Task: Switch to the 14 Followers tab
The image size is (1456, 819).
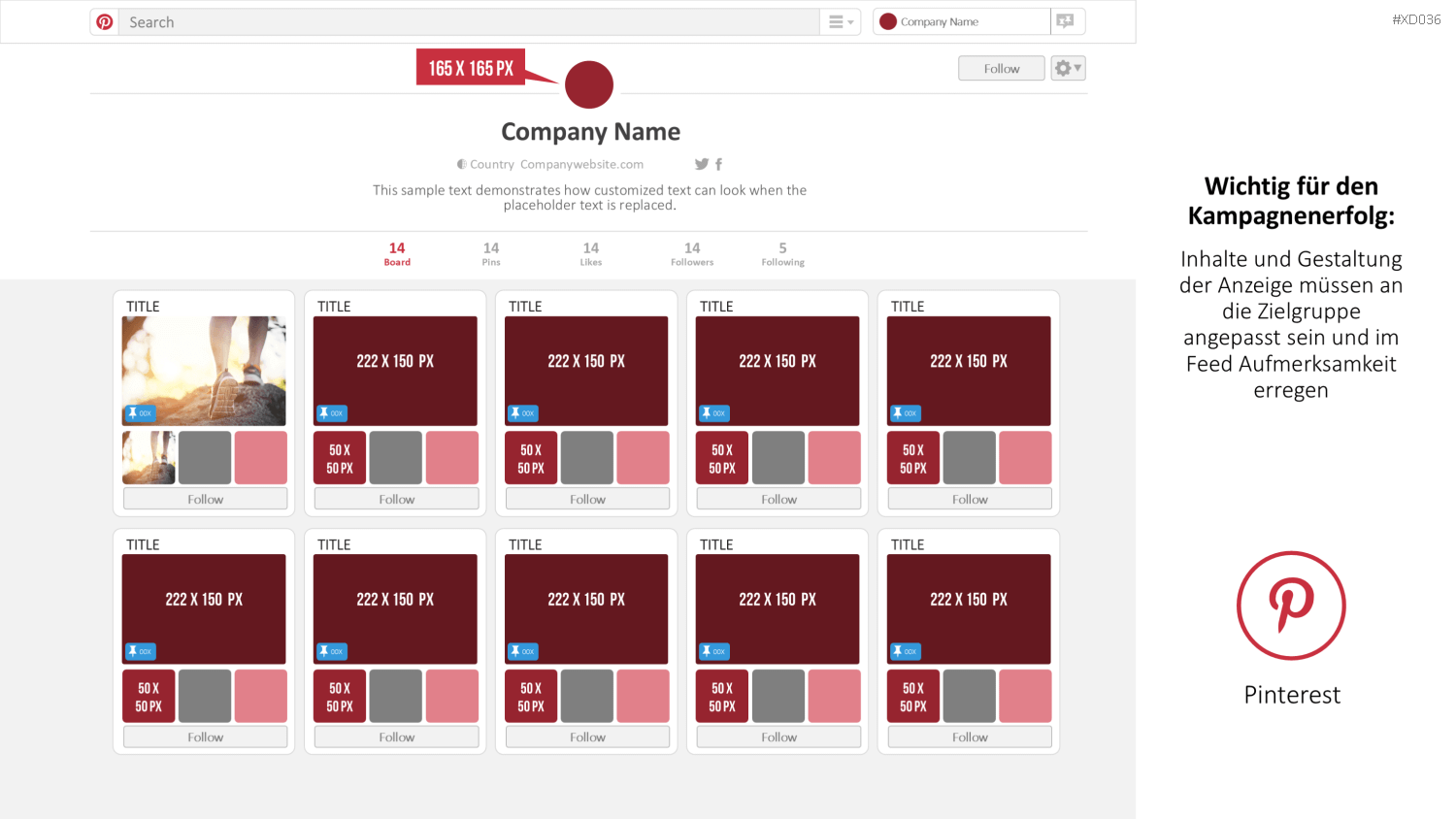Action: [692, 253]
